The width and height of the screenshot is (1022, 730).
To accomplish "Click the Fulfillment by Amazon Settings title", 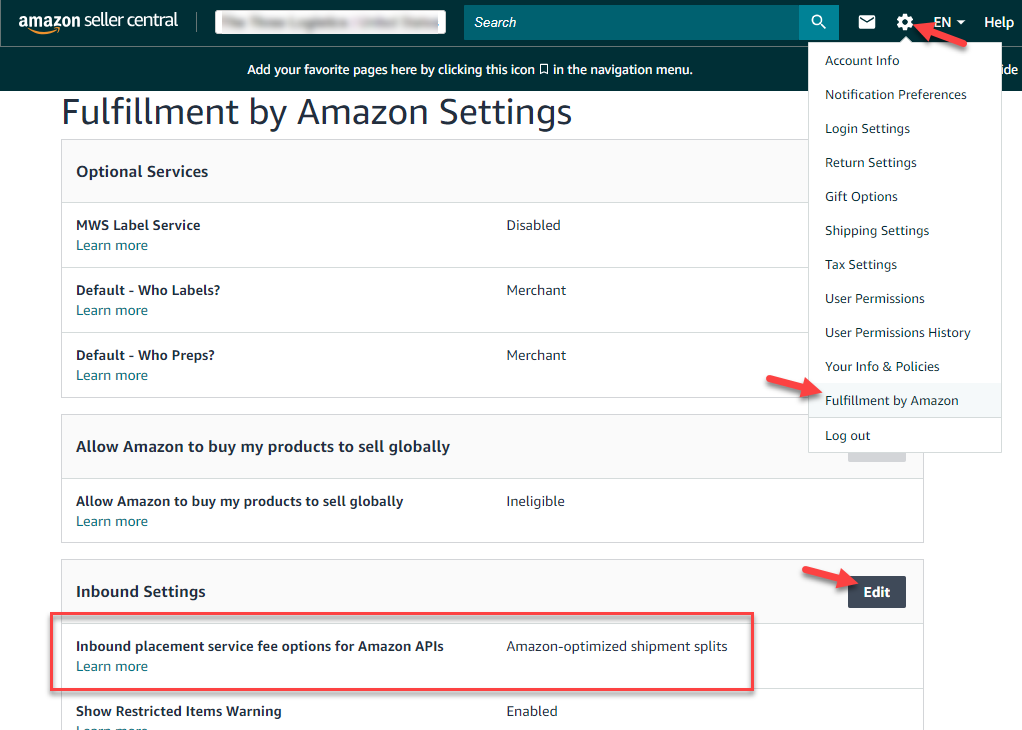I will [x=317, y=112].
